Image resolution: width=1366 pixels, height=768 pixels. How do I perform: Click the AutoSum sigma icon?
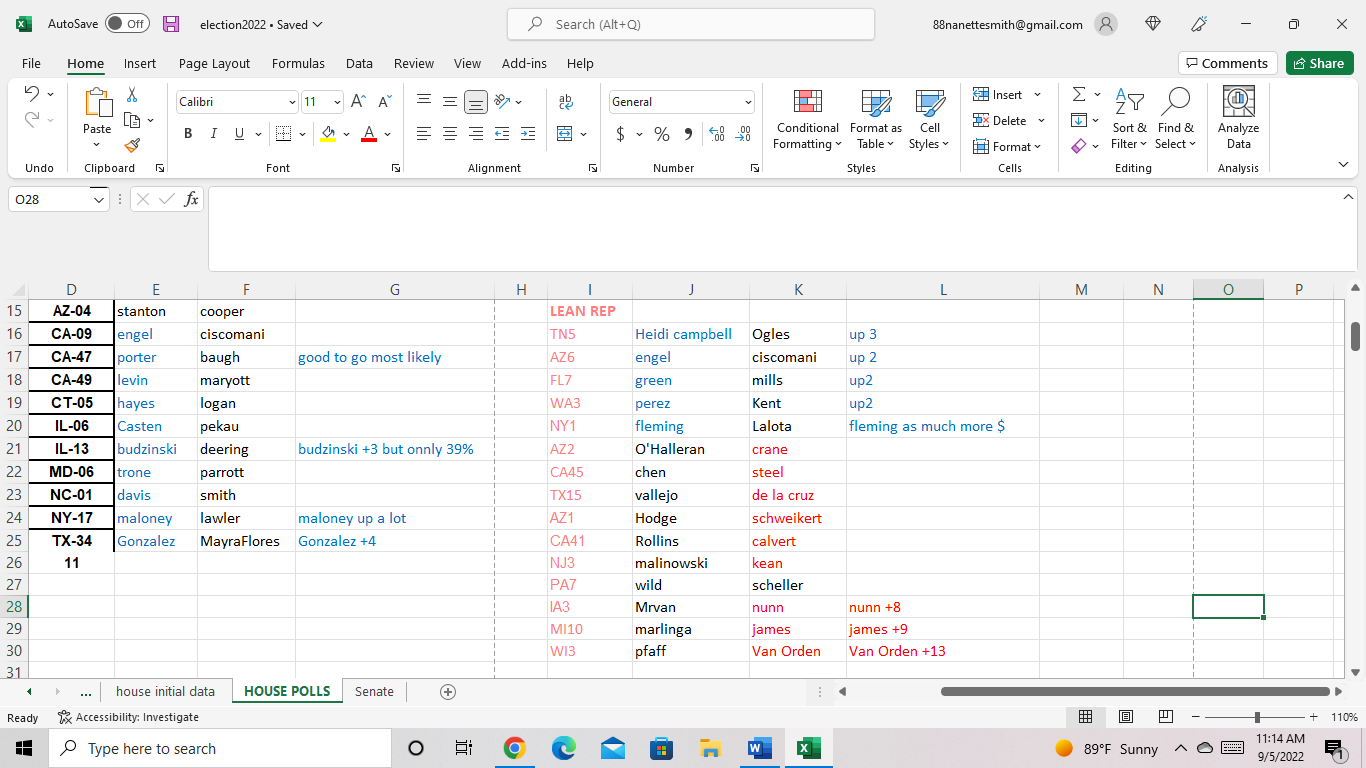(1079, 94)
